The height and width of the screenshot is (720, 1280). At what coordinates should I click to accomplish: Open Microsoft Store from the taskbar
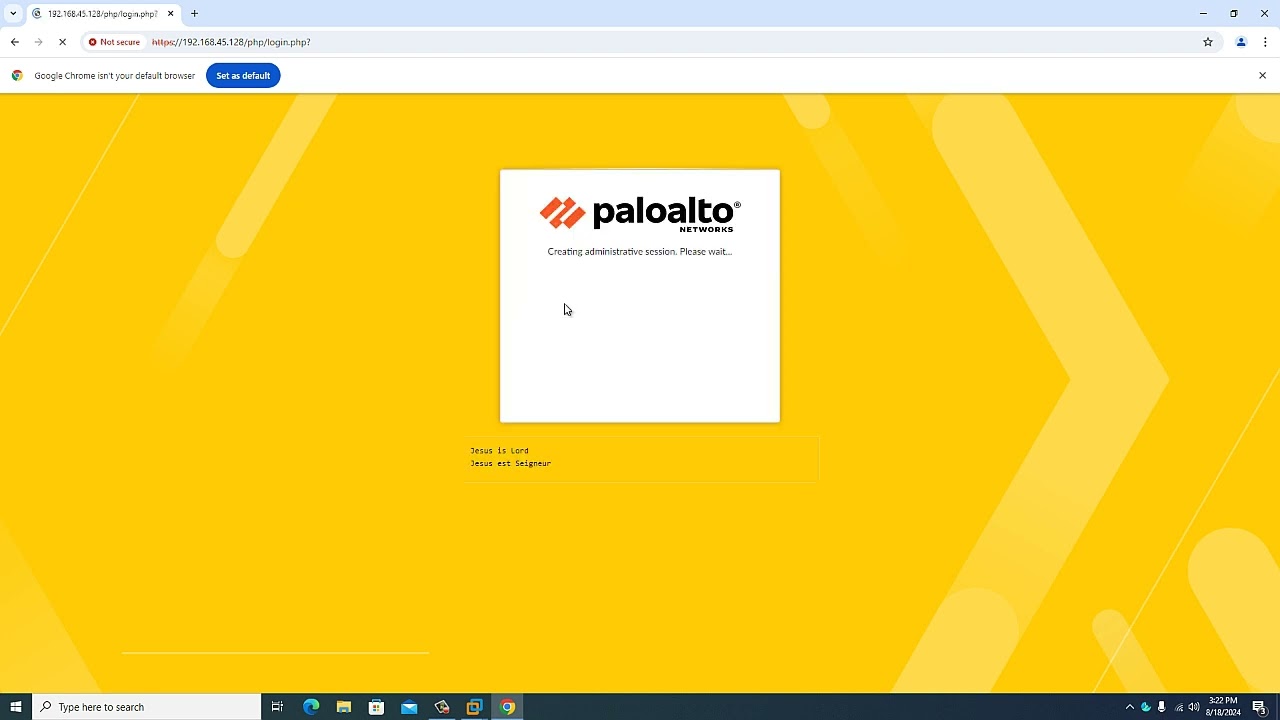[376, 707]
